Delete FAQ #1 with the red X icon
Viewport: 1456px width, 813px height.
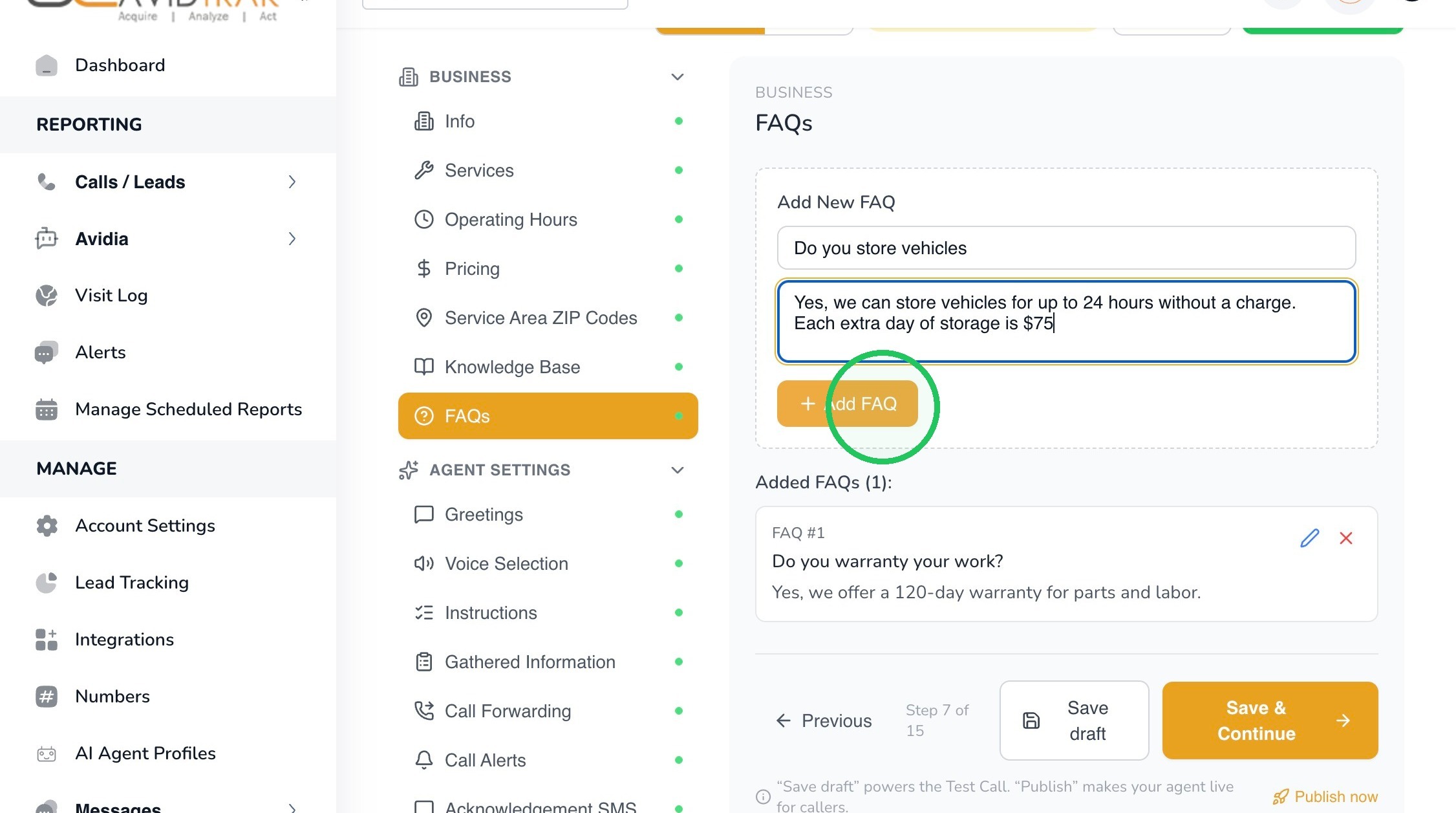pos(1346,538)
